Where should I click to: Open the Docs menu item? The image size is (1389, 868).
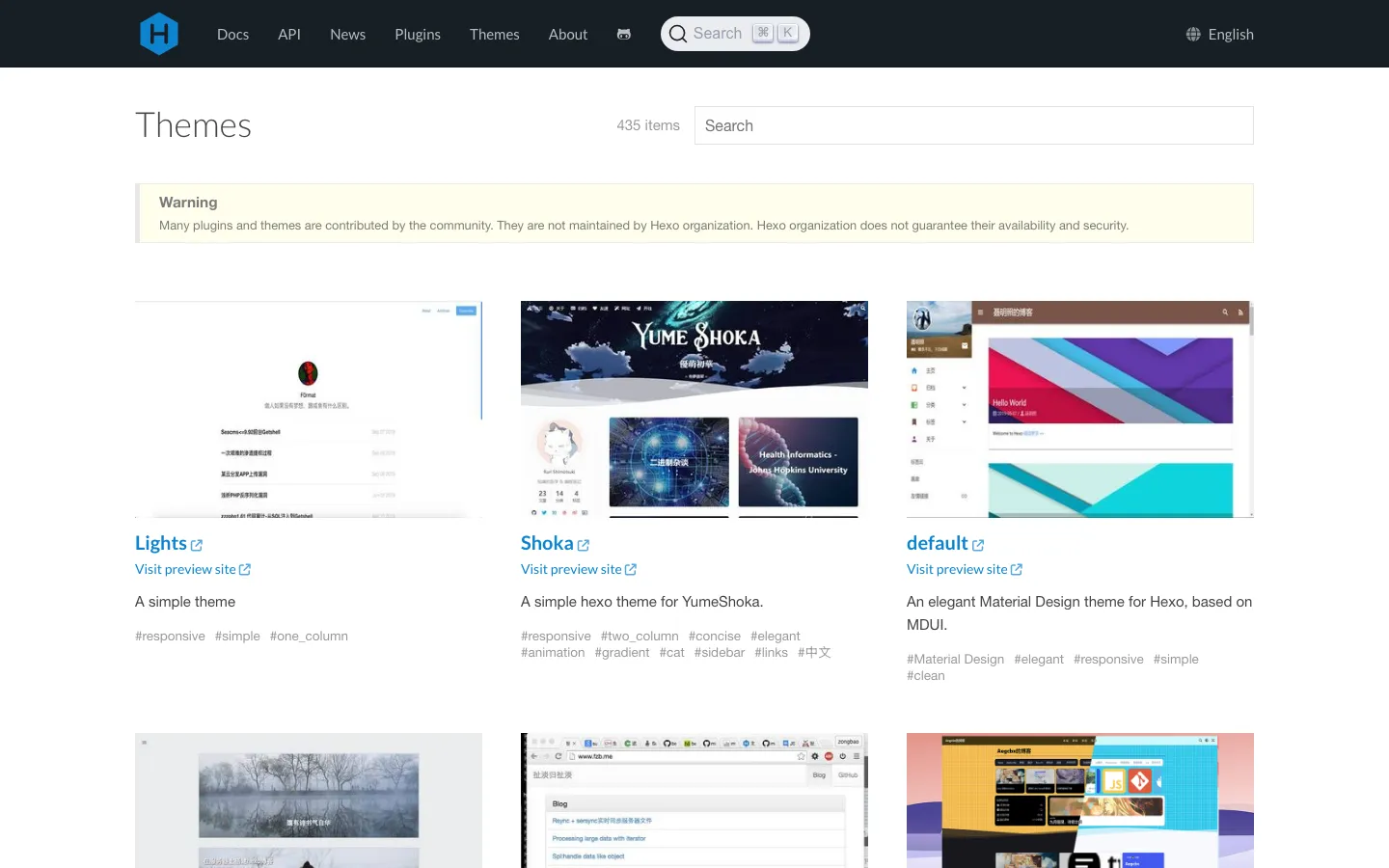click(x=232, y=34)
